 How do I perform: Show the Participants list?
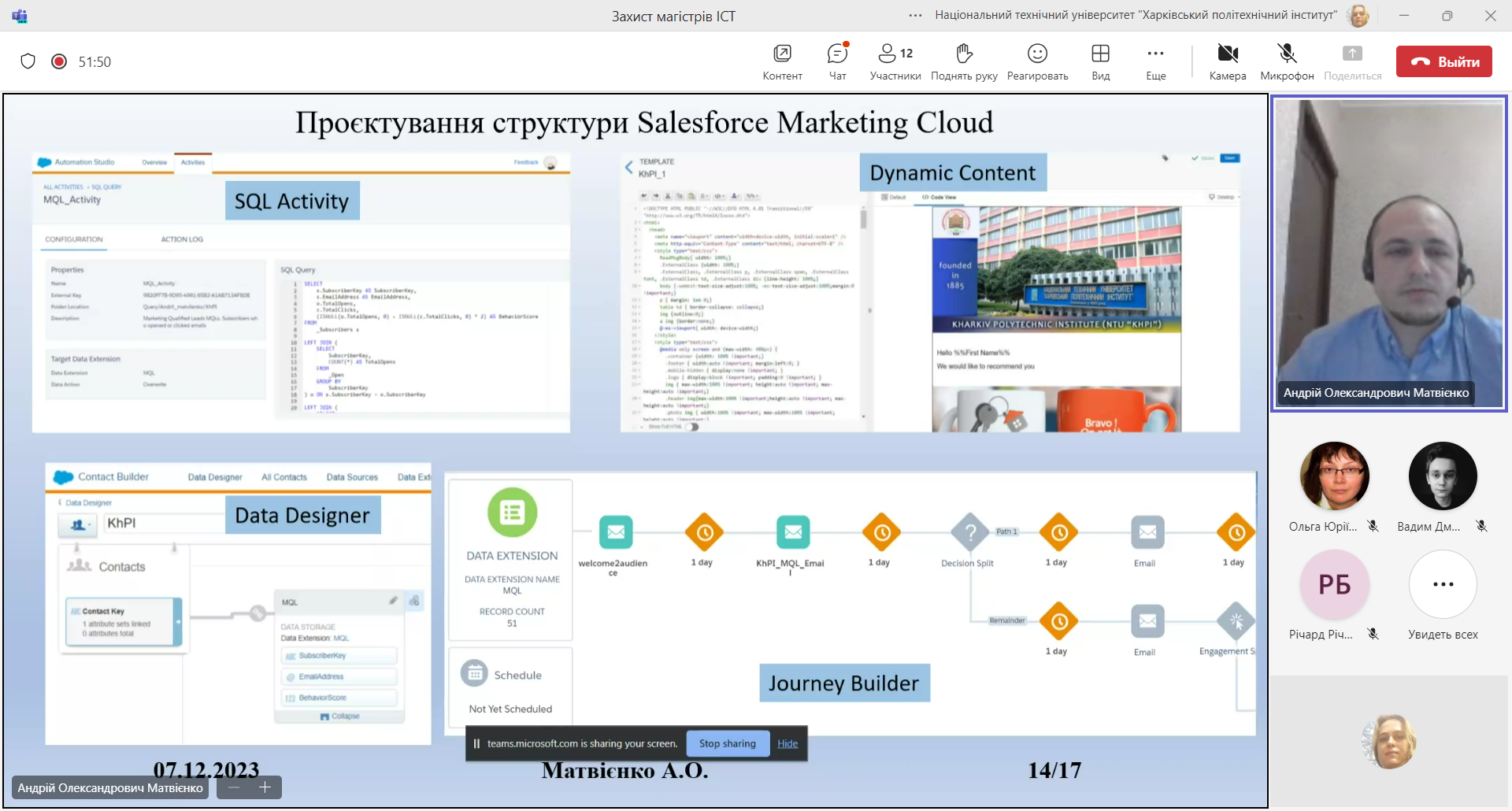[x=895, y=61]
